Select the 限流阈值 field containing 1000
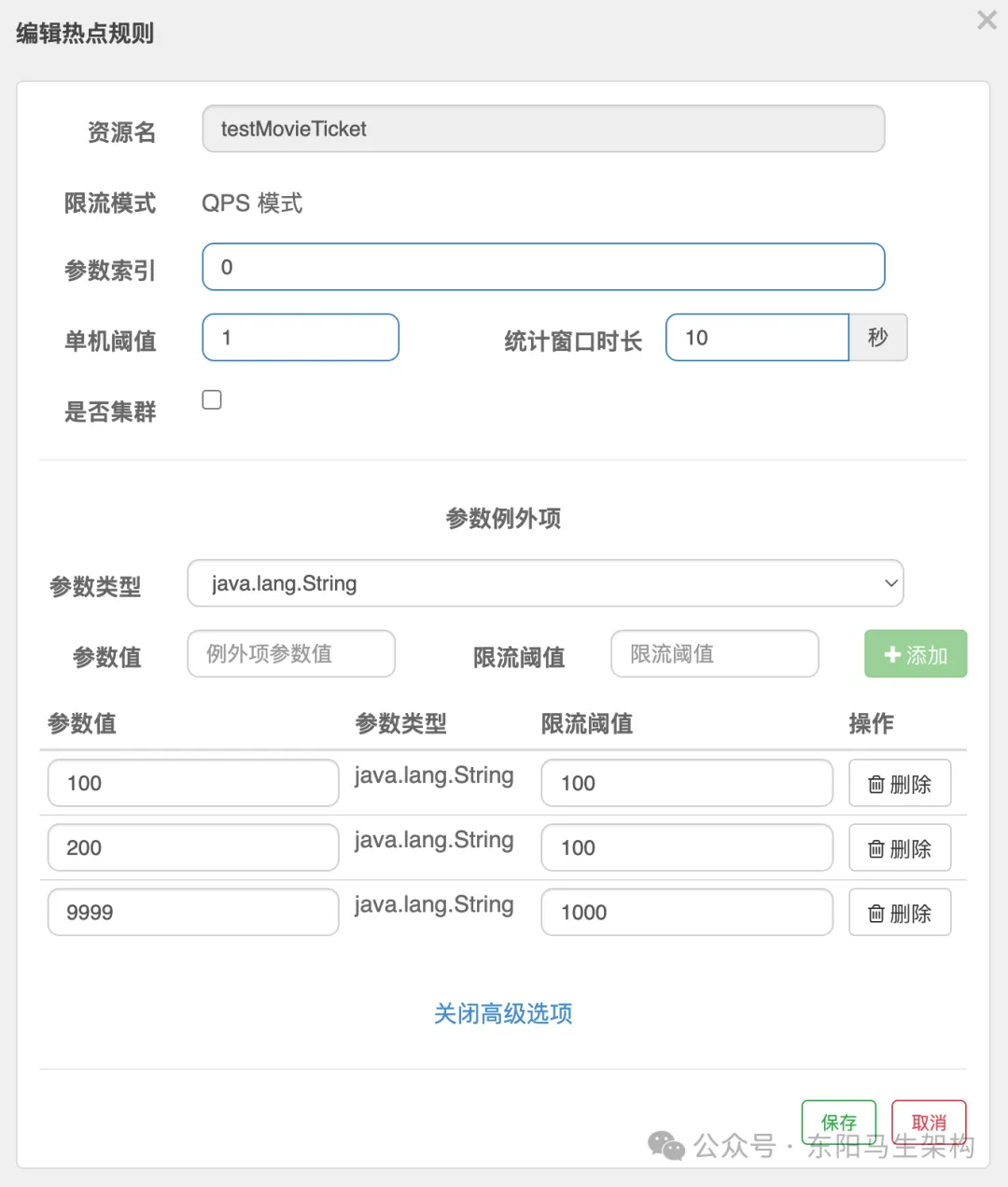Viewport: 1008px width, 1187px height. coord(686,912)
